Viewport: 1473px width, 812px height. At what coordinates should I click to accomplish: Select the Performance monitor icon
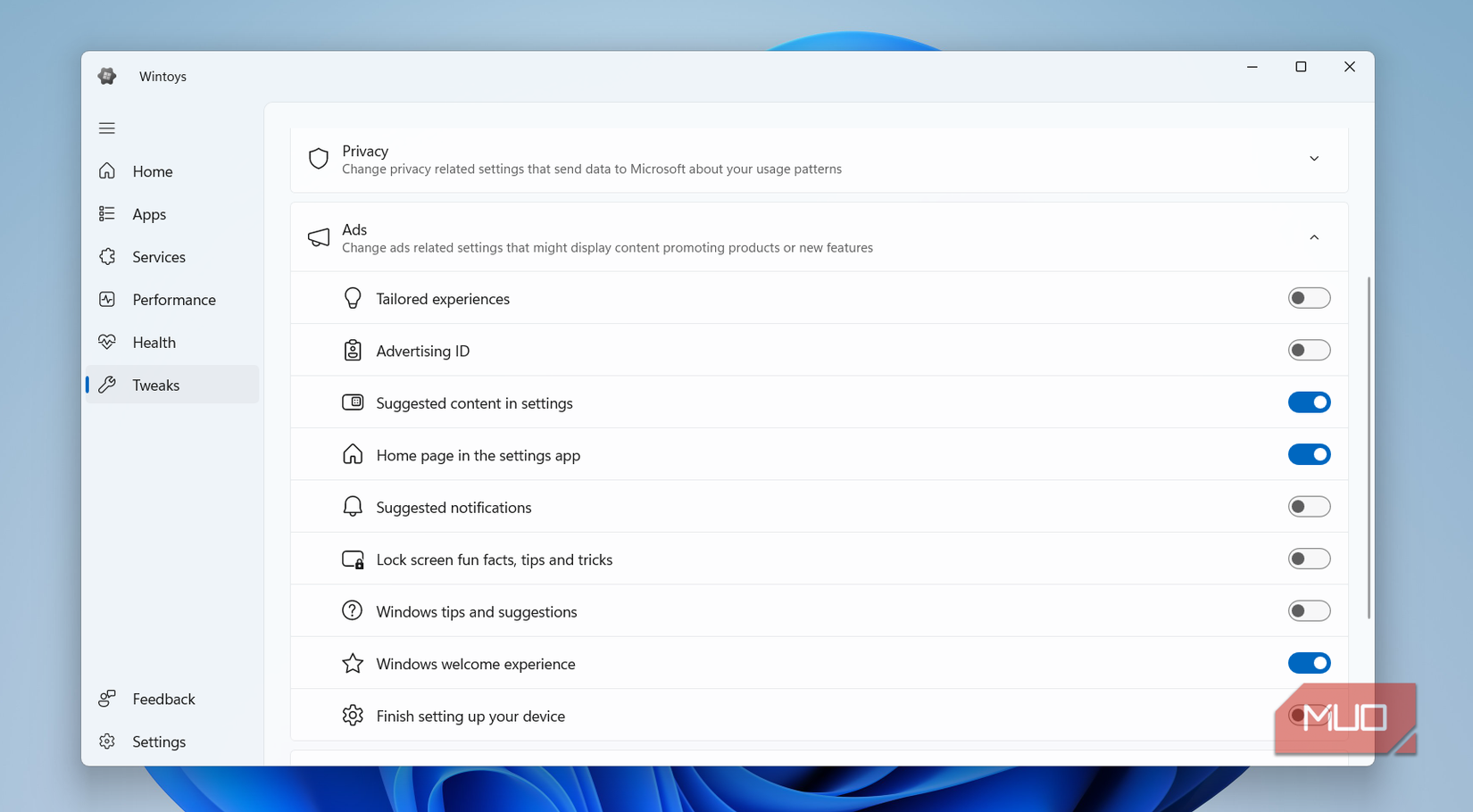coord(107,299)
